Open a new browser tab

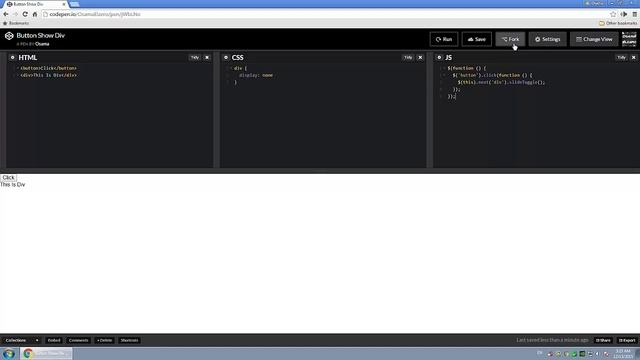(x=74, y=4)
